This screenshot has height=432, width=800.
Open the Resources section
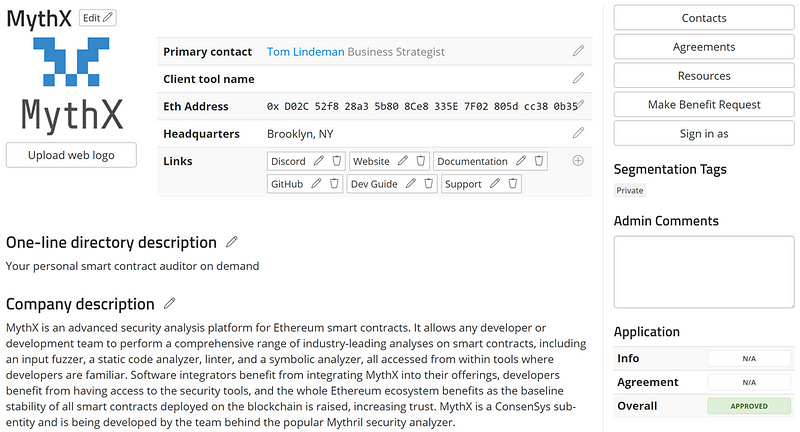[704, 75]
